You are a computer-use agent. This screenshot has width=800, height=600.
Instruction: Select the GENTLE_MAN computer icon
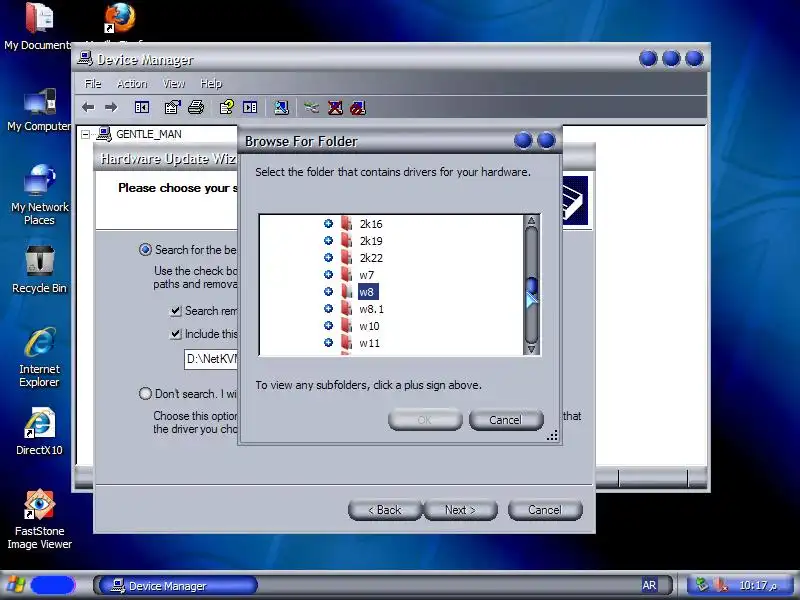(104, 134)
